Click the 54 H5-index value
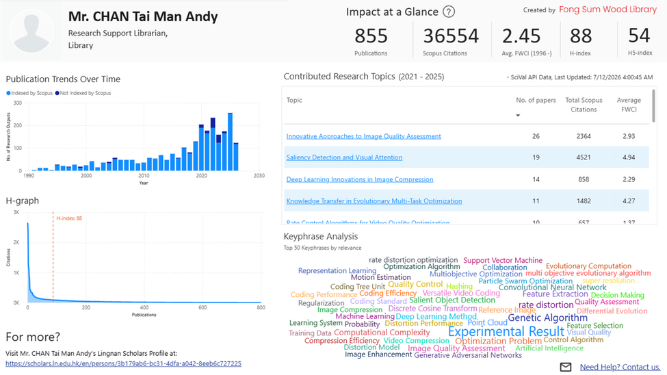The width and height of the screenshot is (667, 375). (639, 36)
